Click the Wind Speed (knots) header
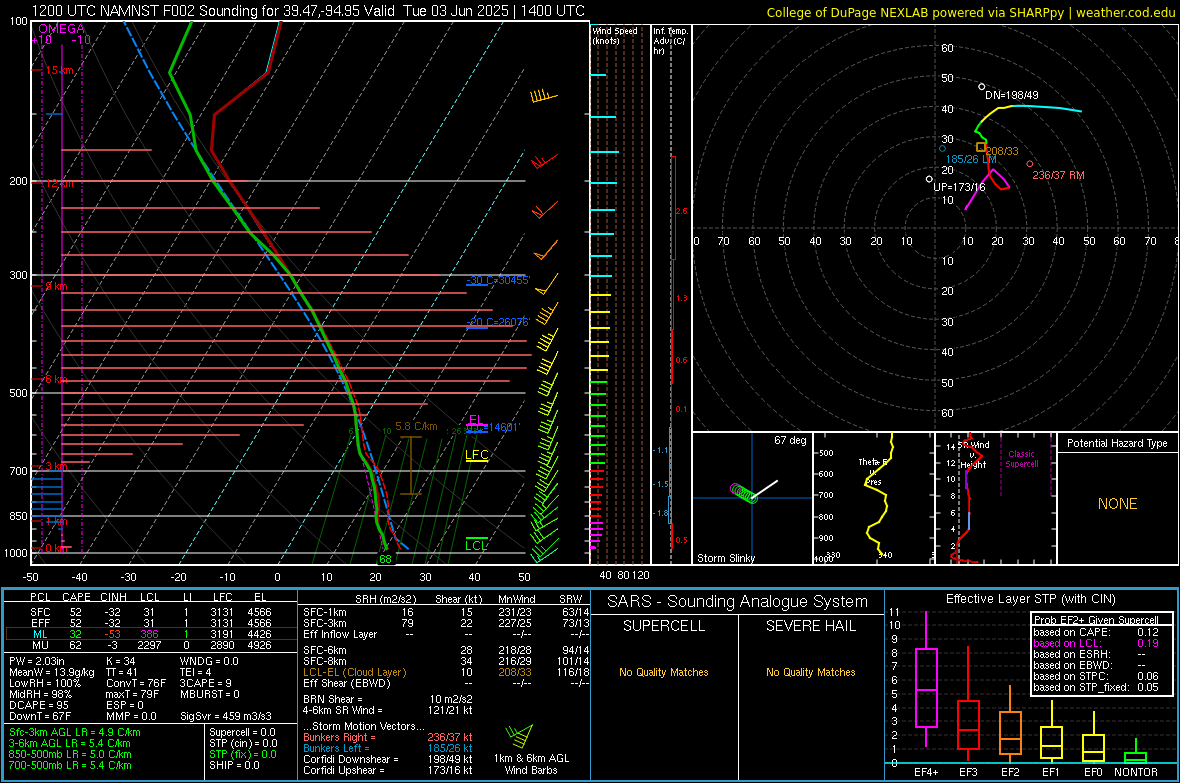1180x783 pixels. [x=615, y=35]
